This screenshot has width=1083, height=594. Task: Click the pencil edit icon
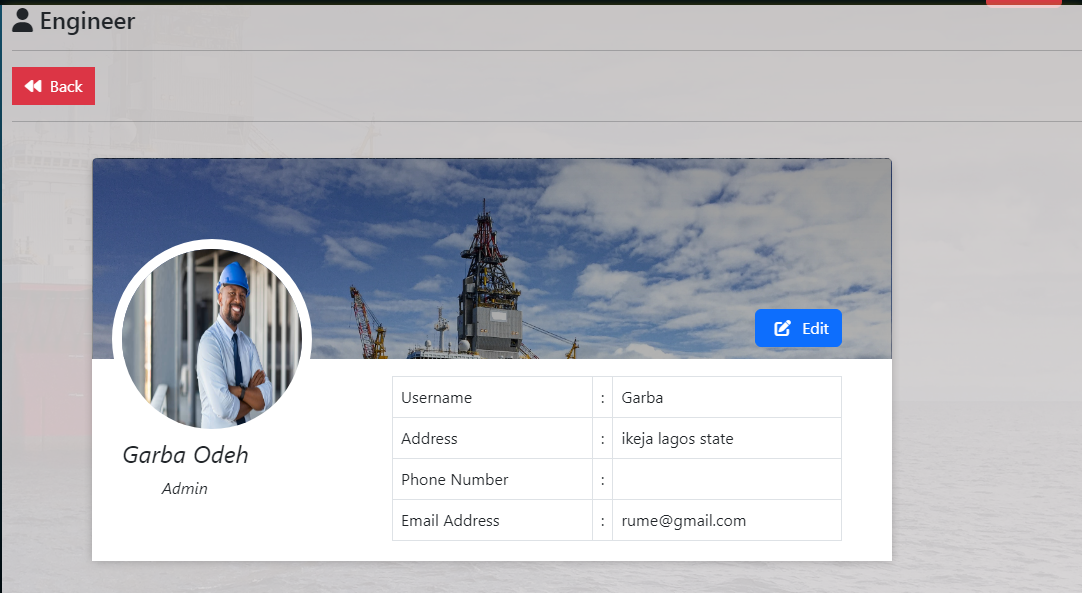pos(782,328)
